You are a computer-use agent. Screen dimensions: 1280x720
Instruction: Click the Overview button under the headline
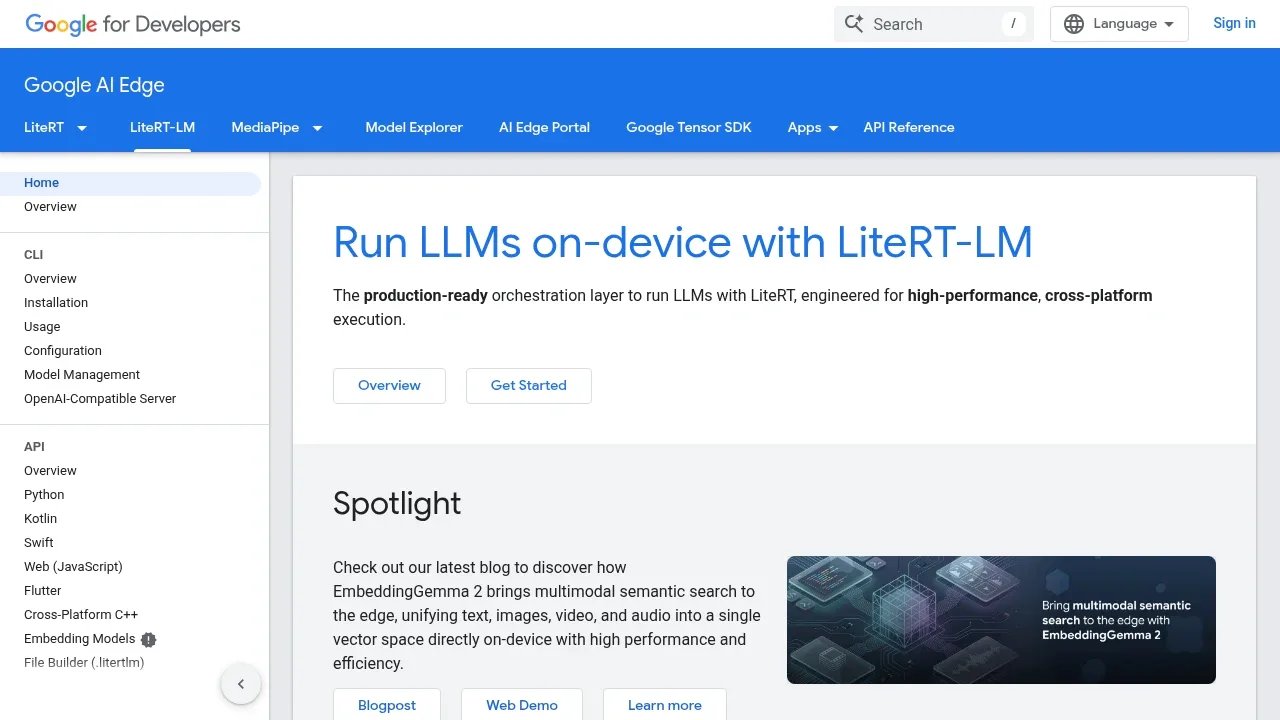point(389,385)
